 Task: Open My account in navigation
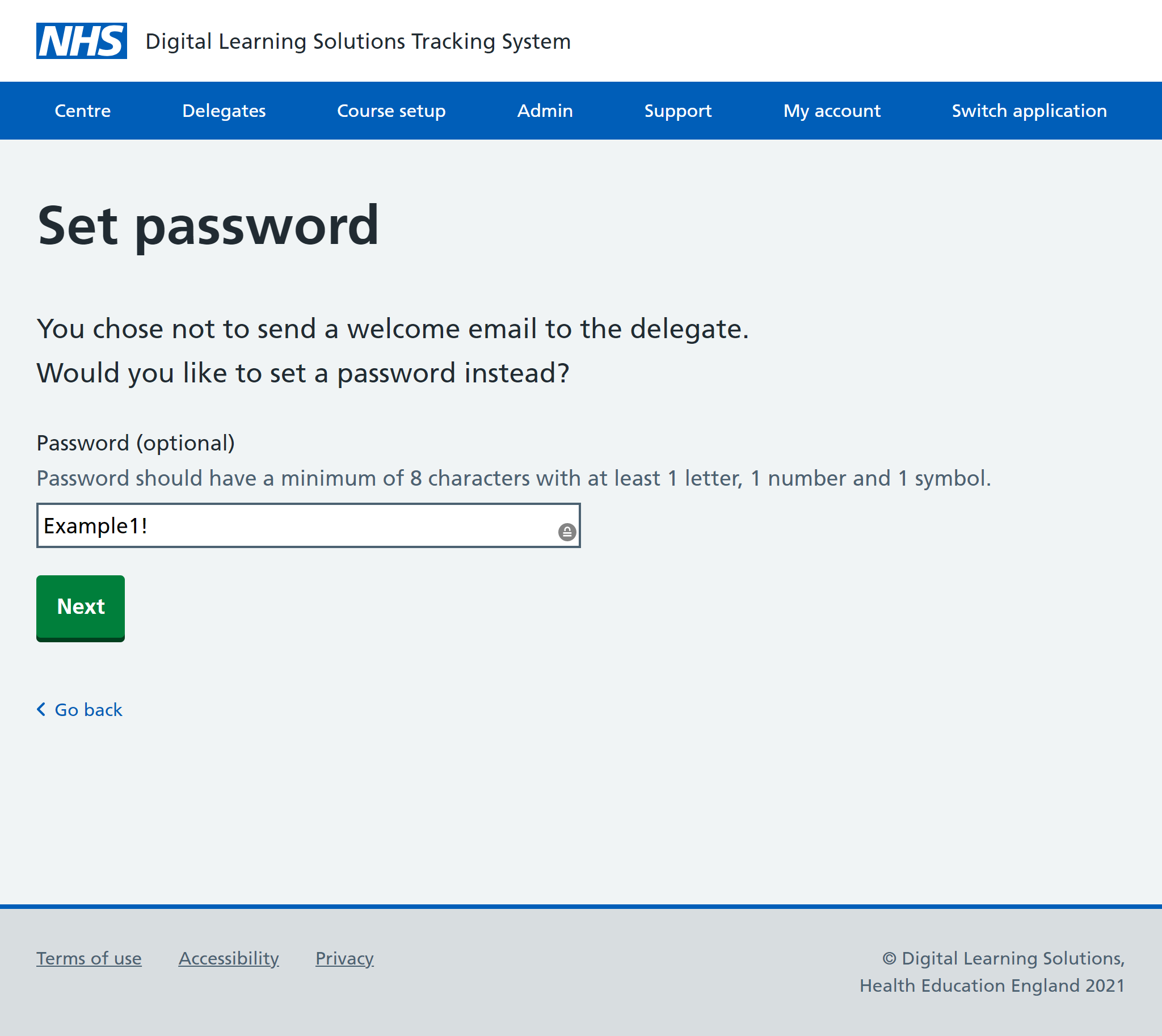(831, 111)
